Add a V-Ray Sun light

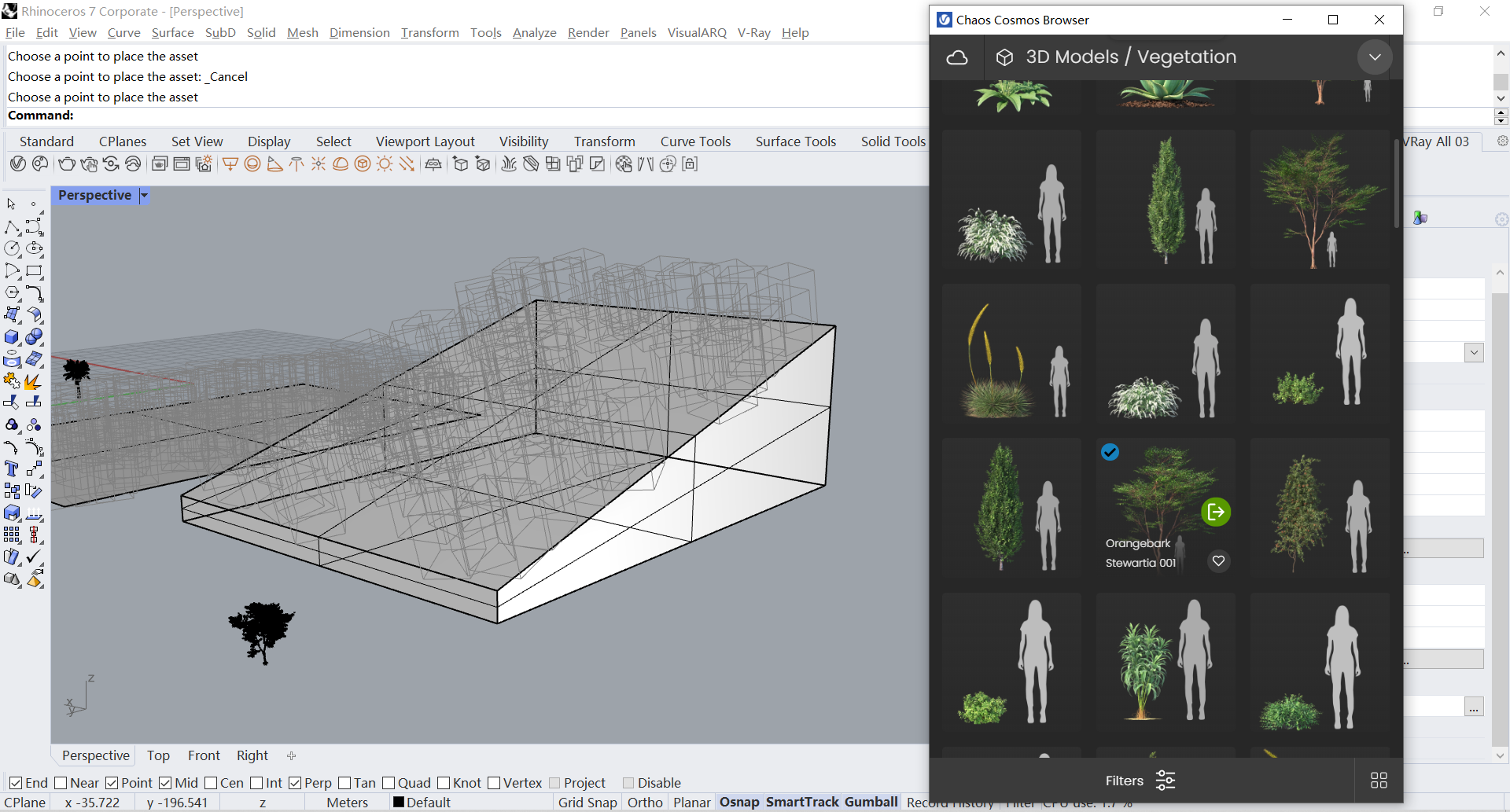click(385, 164)
